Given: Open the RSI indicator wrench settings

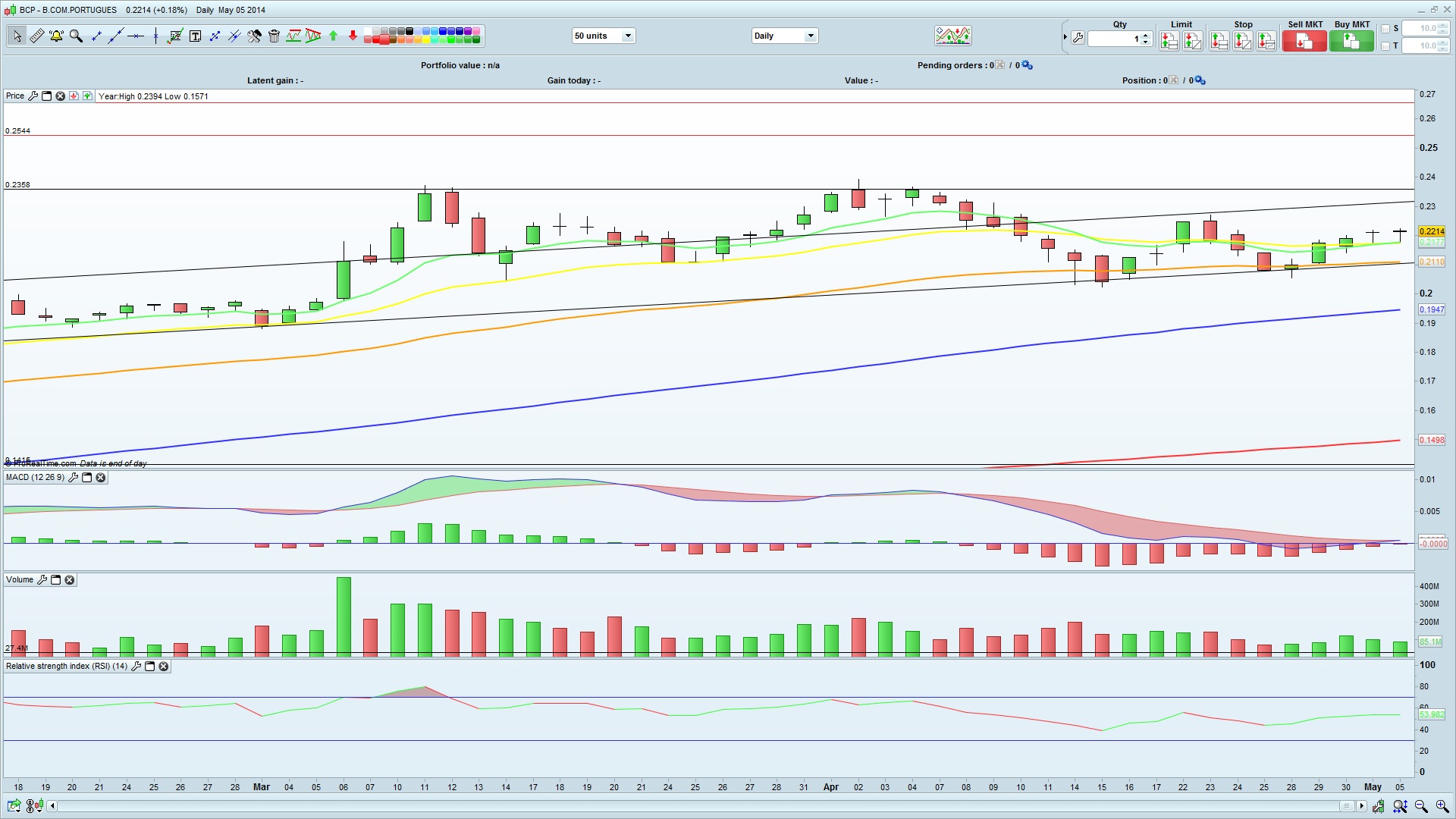Looking at the screenshot, I should coord(136,667).
